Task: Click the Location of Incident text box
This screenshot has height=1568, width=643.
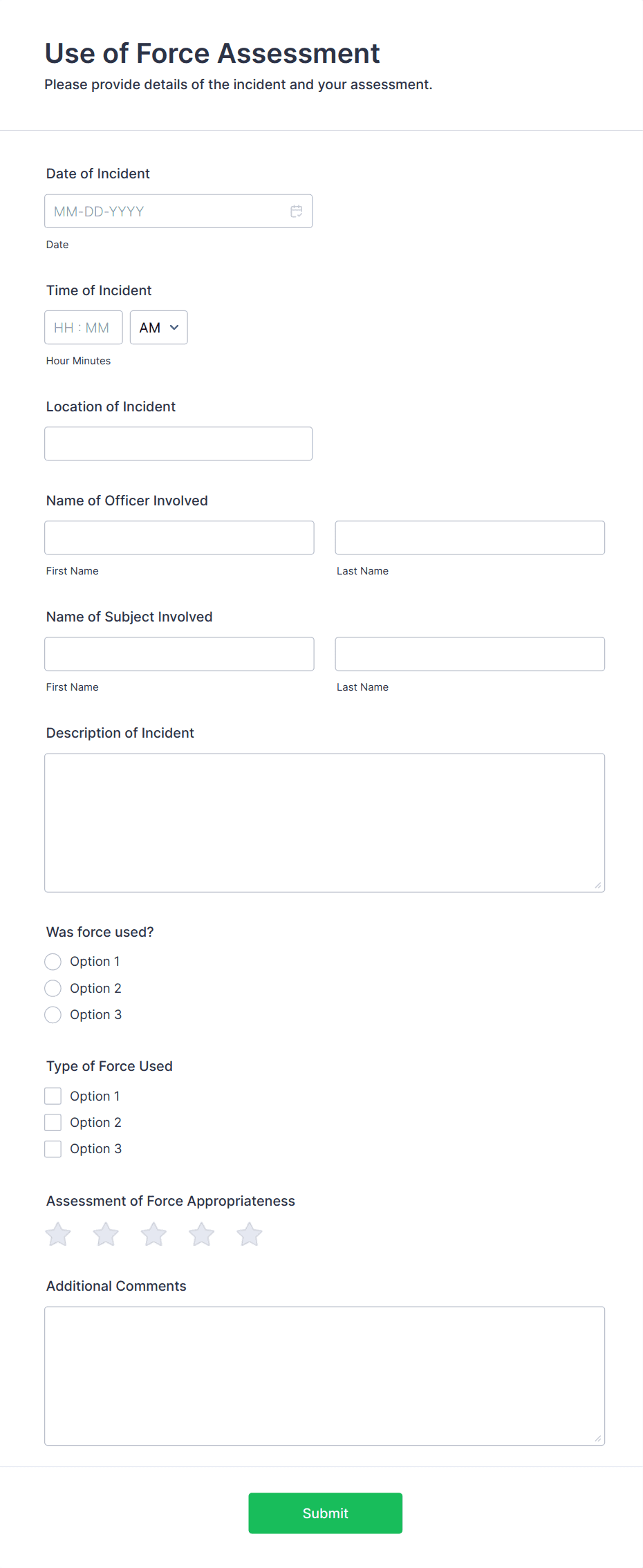Action: pyautogui.click(x=178, y=443)
